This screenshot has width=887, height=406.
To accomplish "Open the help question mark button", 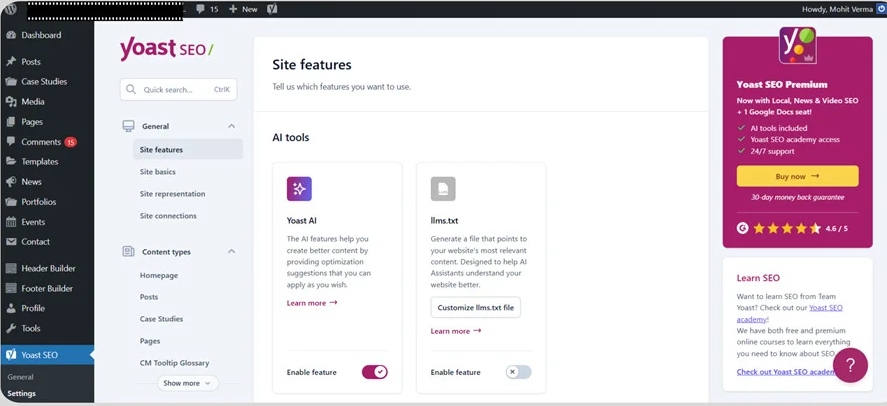I will [850, 365].
